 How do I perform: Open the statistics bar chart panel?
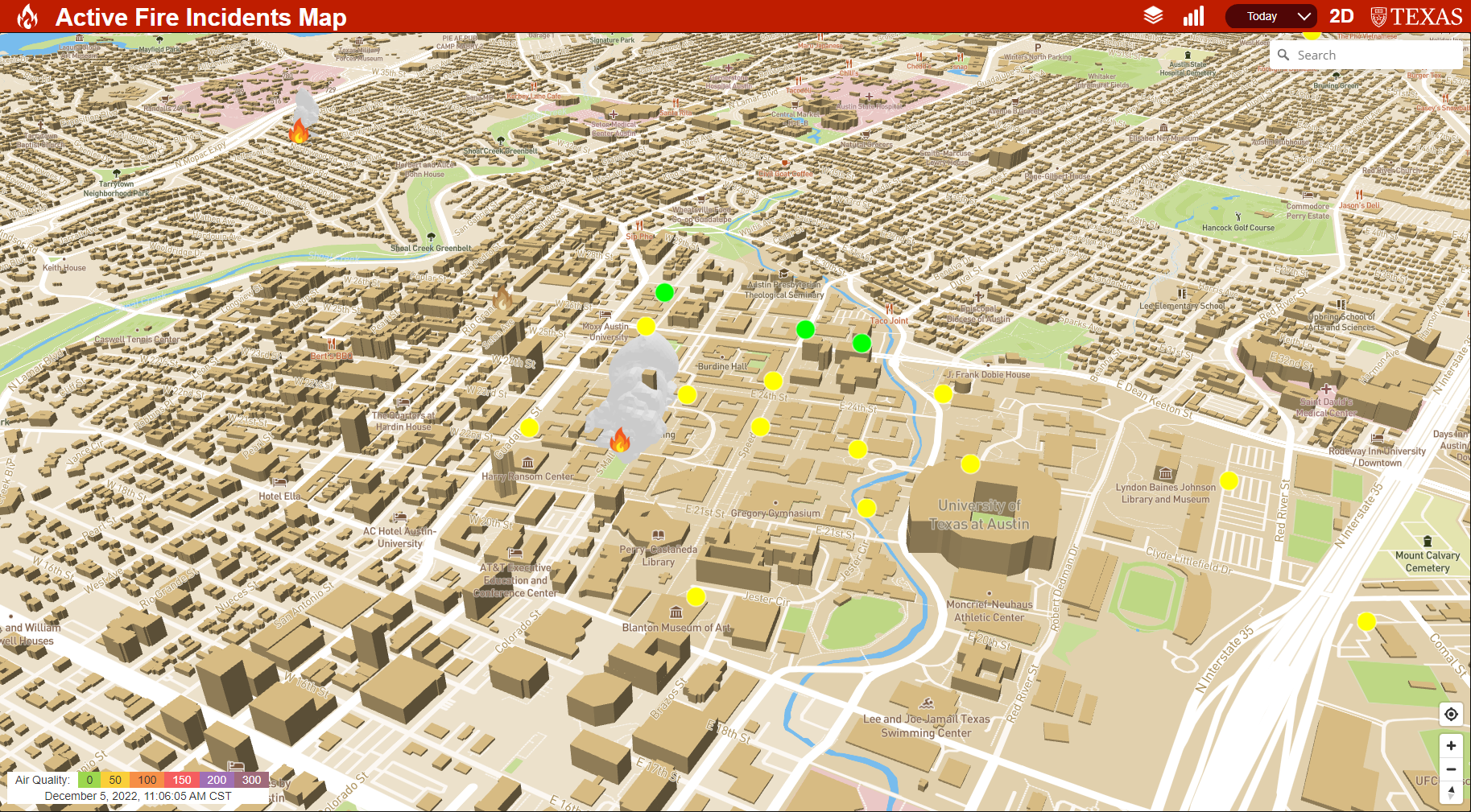(1194, 16)
